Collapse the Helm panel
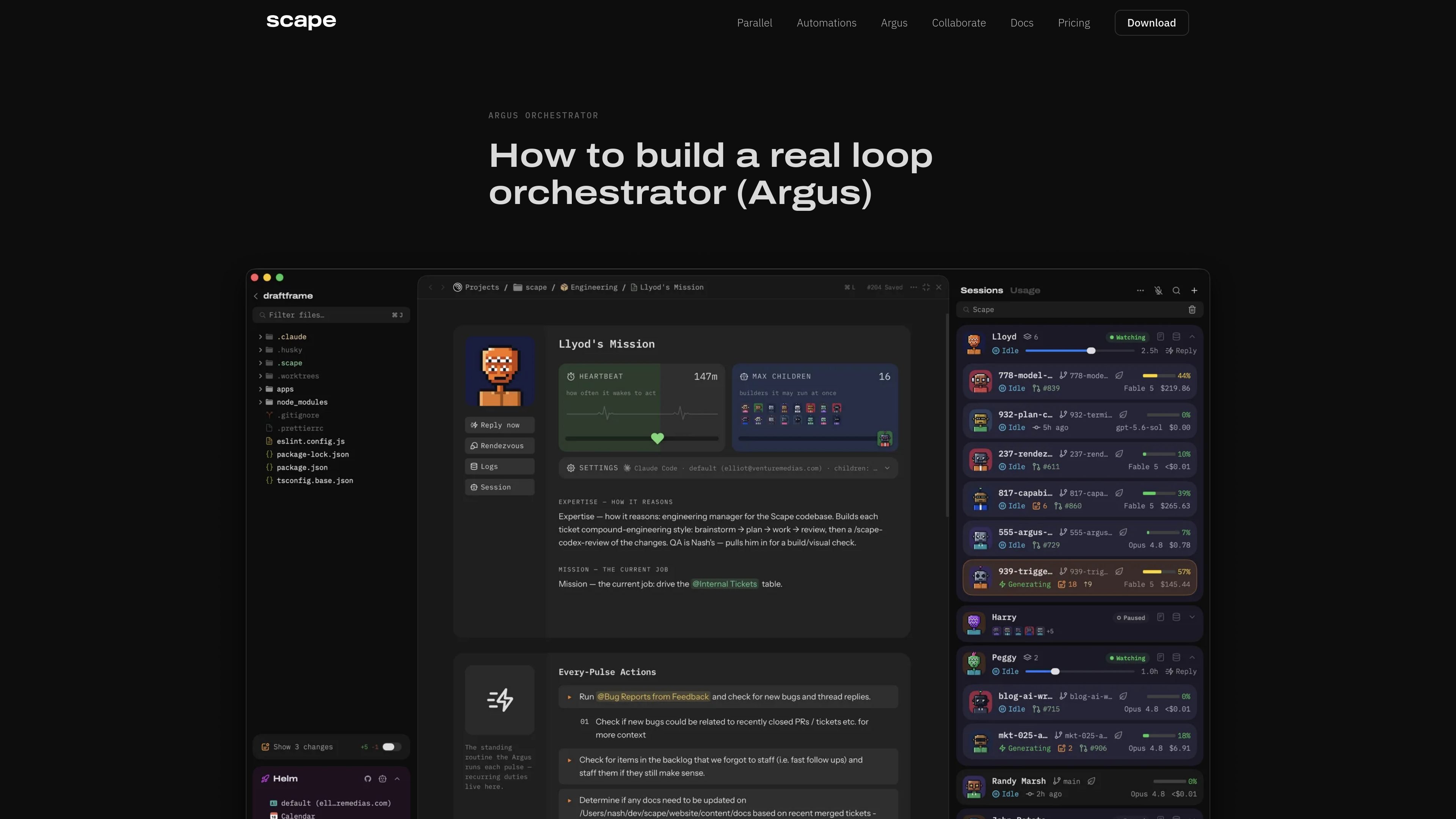1456x819 pixels. click(397, 779)
